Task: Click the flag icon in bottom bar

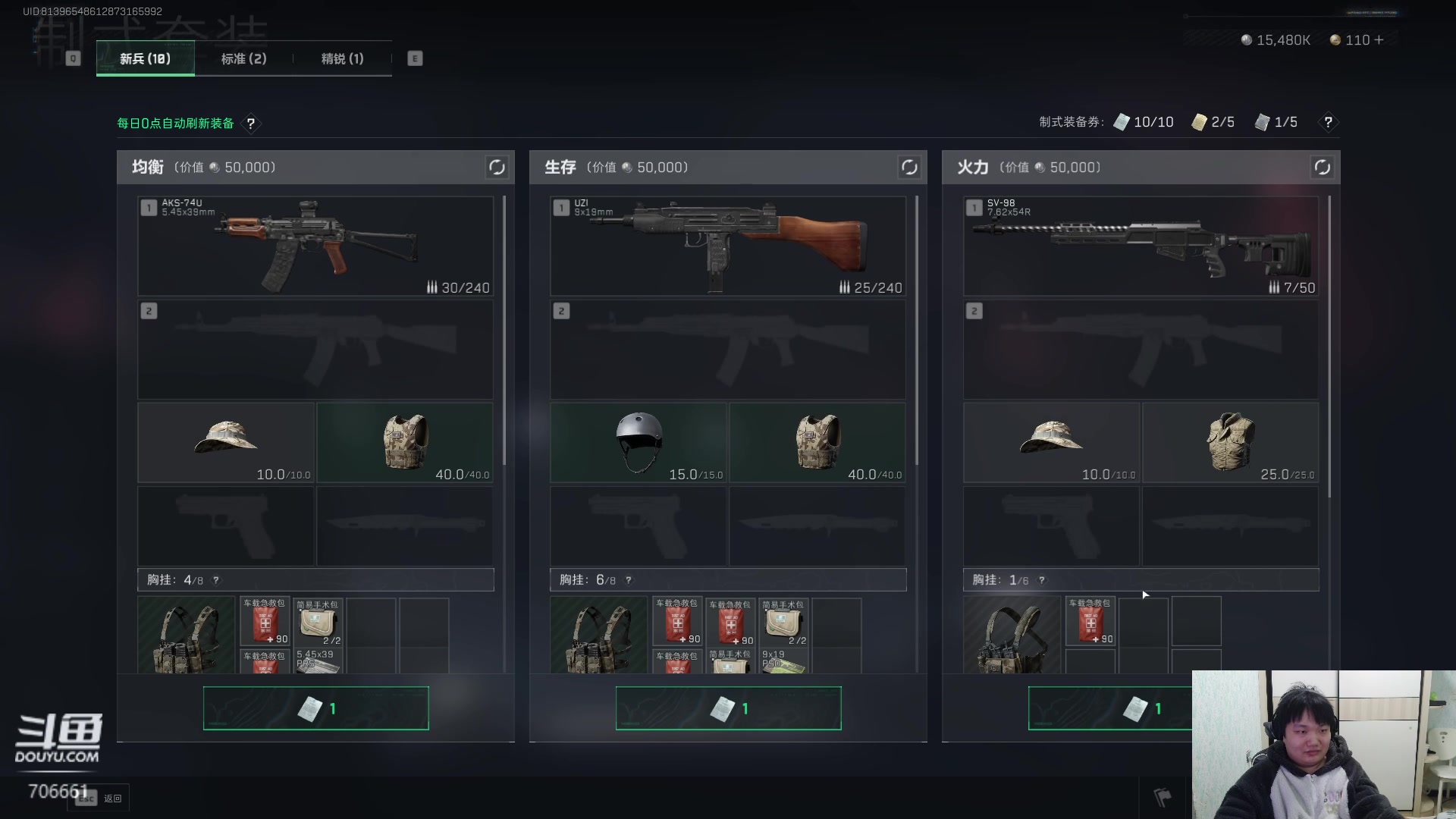Action: [x=1162, y=797]
